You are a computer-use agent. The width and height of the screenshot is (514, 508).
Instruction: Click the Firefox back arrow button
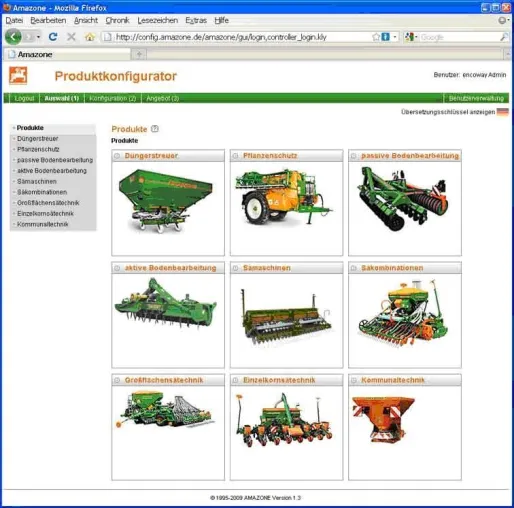(x=13, y=37)
